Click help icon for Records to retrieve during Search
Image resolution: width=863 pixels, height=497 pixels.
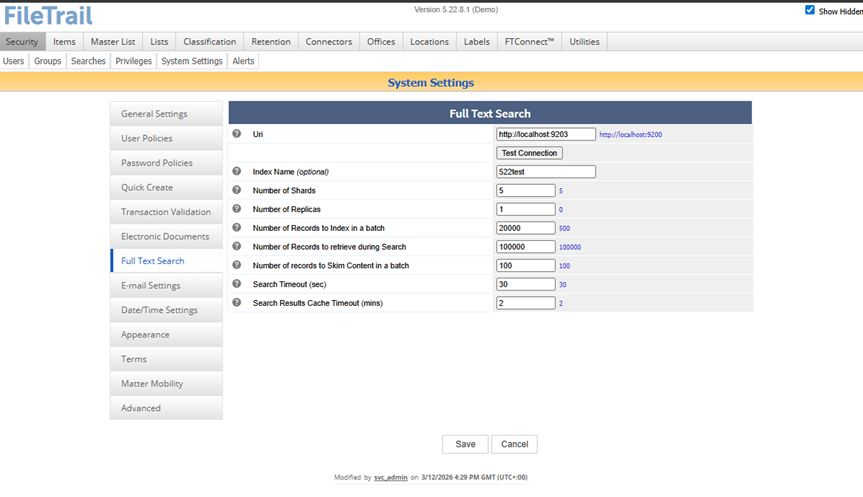237,246
